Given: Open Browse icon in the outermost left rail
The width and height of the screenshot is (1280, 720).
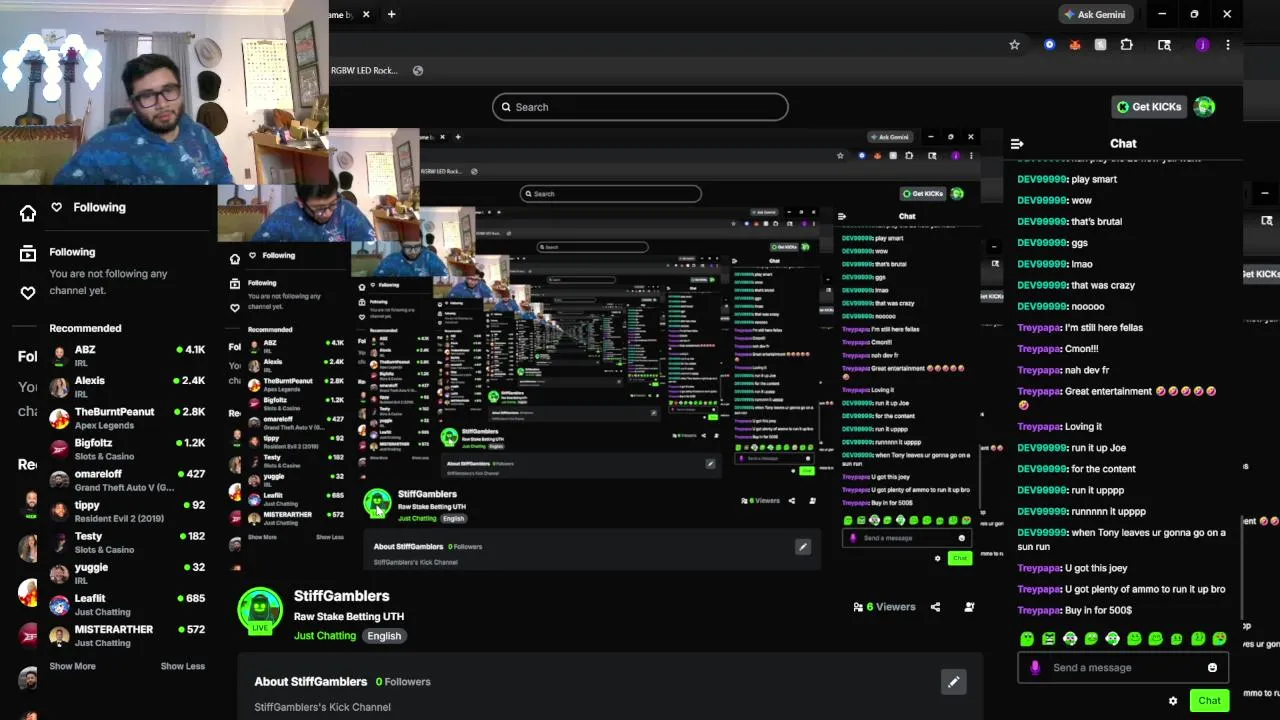Looking at the screenshot, I should point(28,253).
